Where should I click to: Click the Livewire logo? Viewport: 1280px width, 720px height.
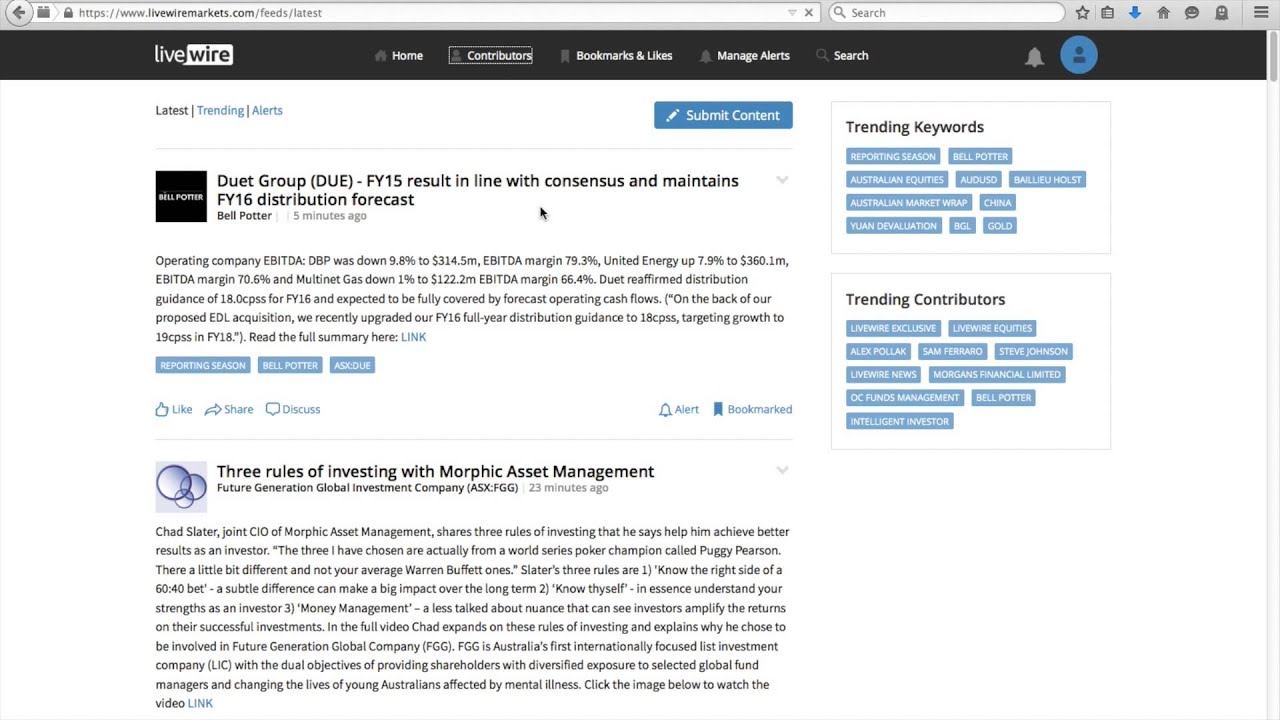pyautogui.click(x=194, y=55)
